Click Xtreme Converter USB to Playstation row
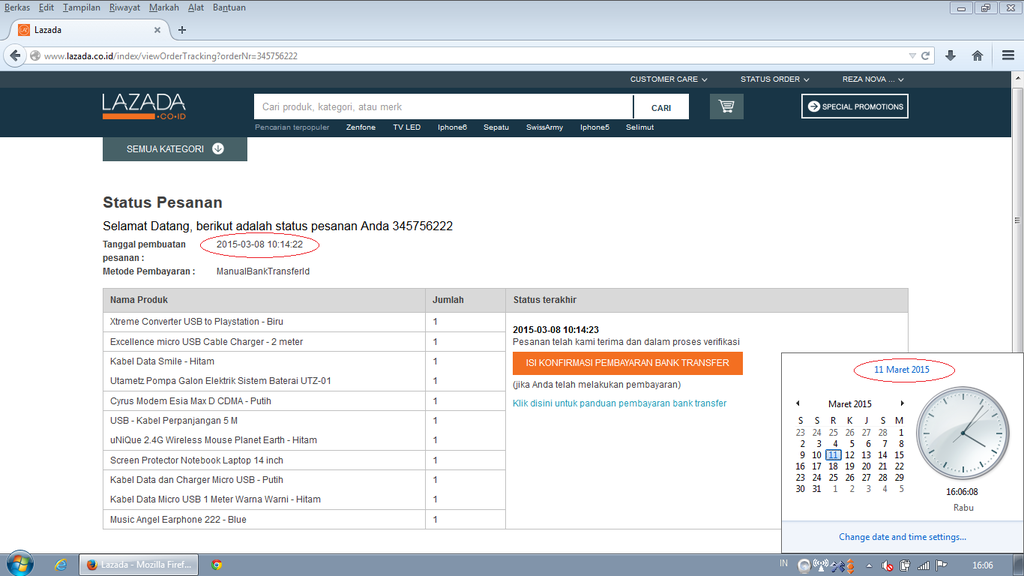The height and width of the screenshot is (576, 1024). click(264, 322)
